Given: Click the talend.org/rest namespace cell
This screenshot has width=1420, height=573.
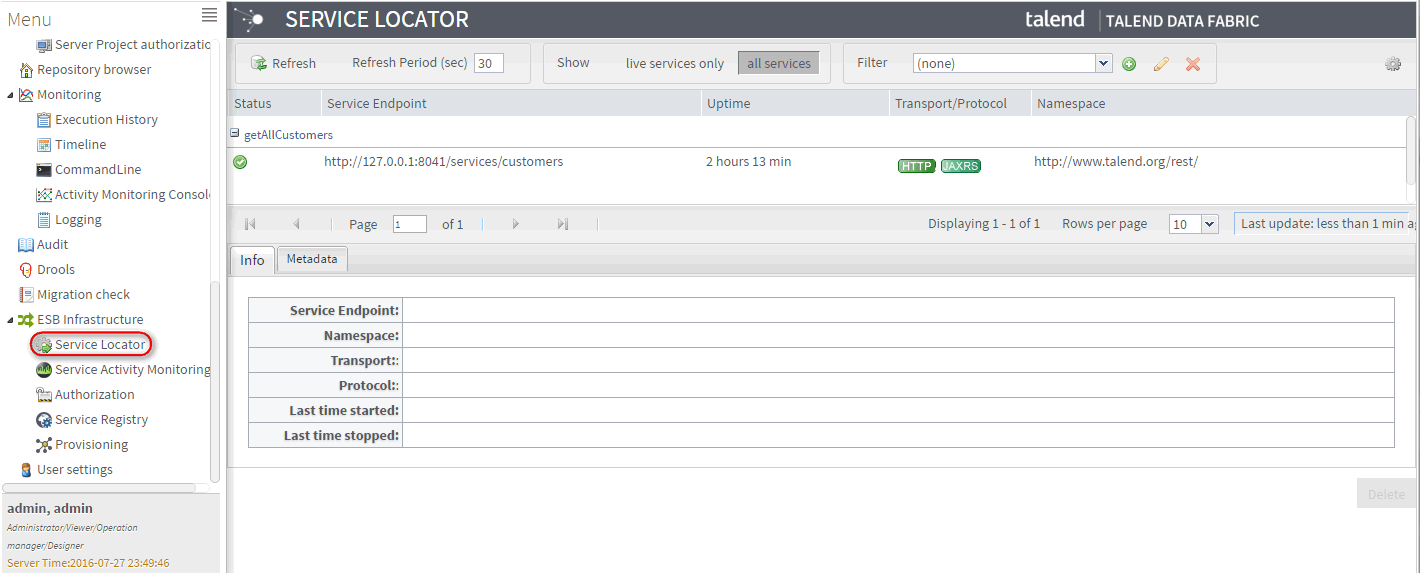Looking at the screenshot, I should tap(1115, 161).
